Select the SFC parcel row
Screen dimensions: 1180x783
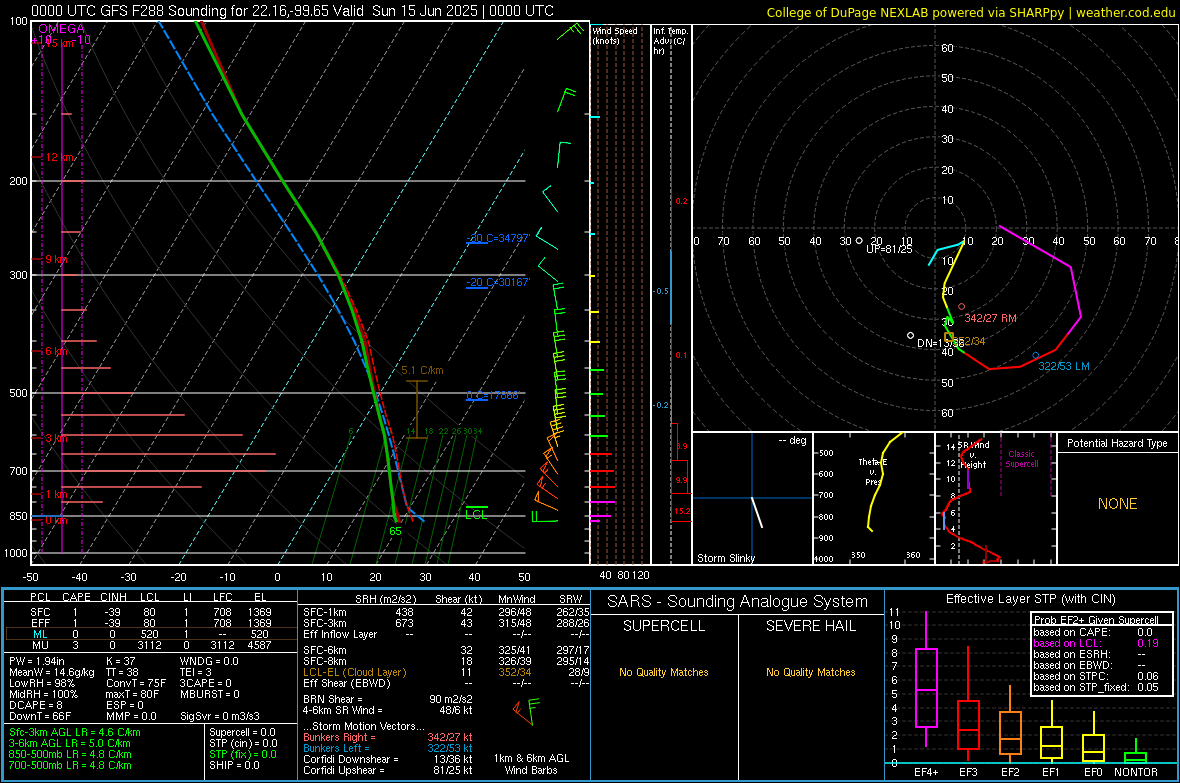(x=149, y=612)
